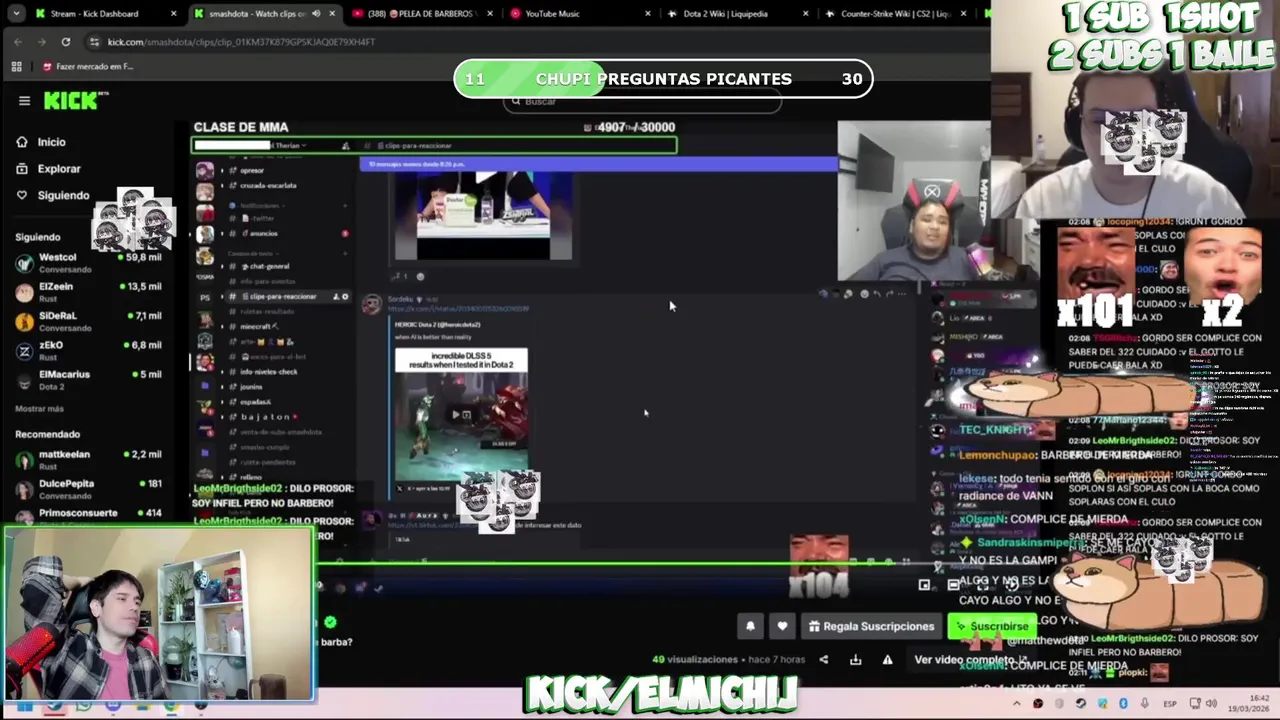This screenshot has width=1280, height=720.
Task: Open DulcePepita recommended channel
Action: [88, 489]
